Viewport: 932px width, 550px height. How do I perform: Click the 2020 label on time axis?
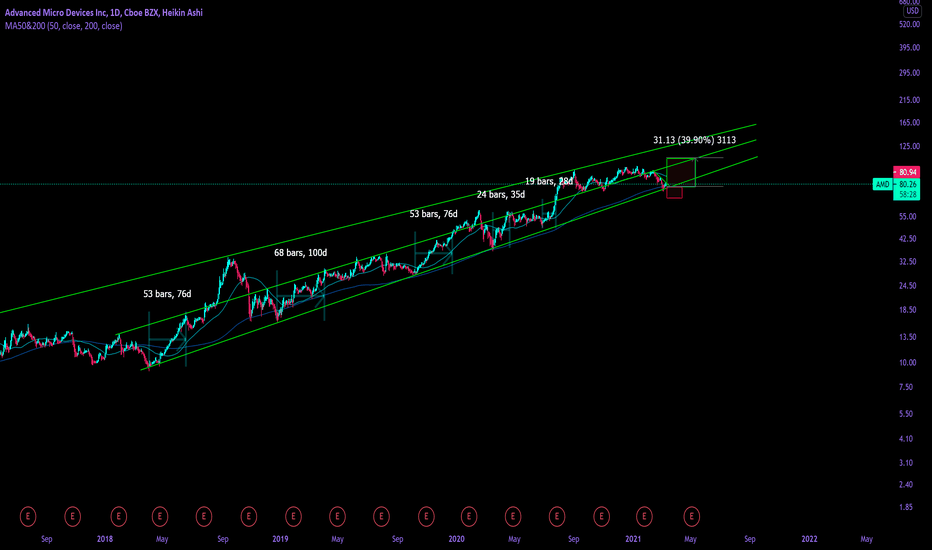click(456, 539)
